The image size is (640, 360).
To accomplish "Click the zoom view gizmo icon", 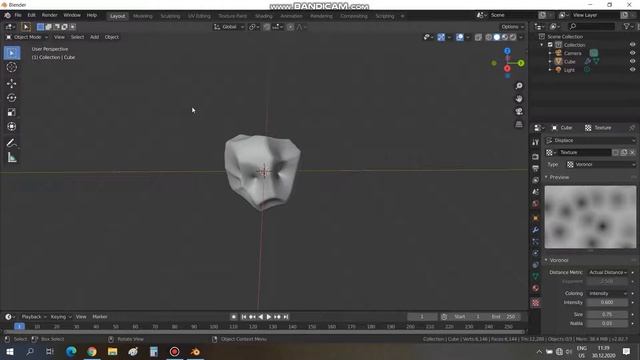I will pyautogui.click(x=519, y=86).
